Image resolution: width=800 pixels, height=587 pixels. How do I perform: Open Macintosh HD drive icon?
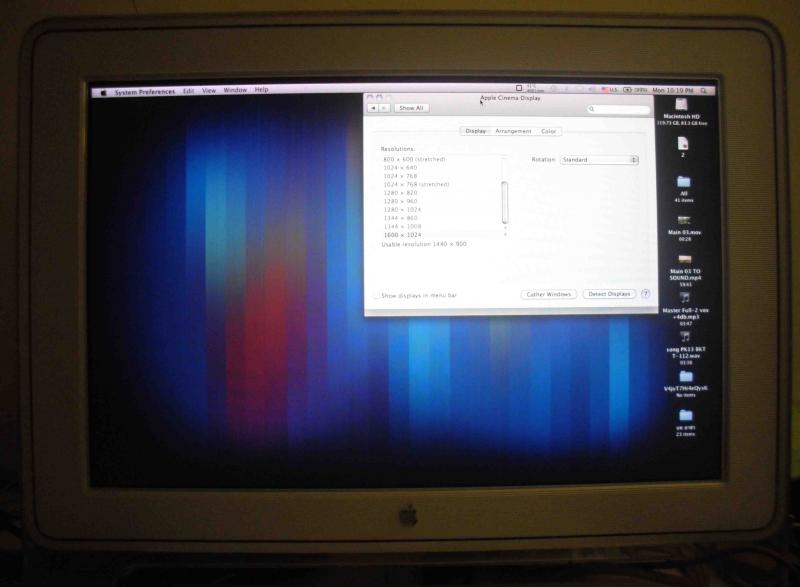pos(681,104)
